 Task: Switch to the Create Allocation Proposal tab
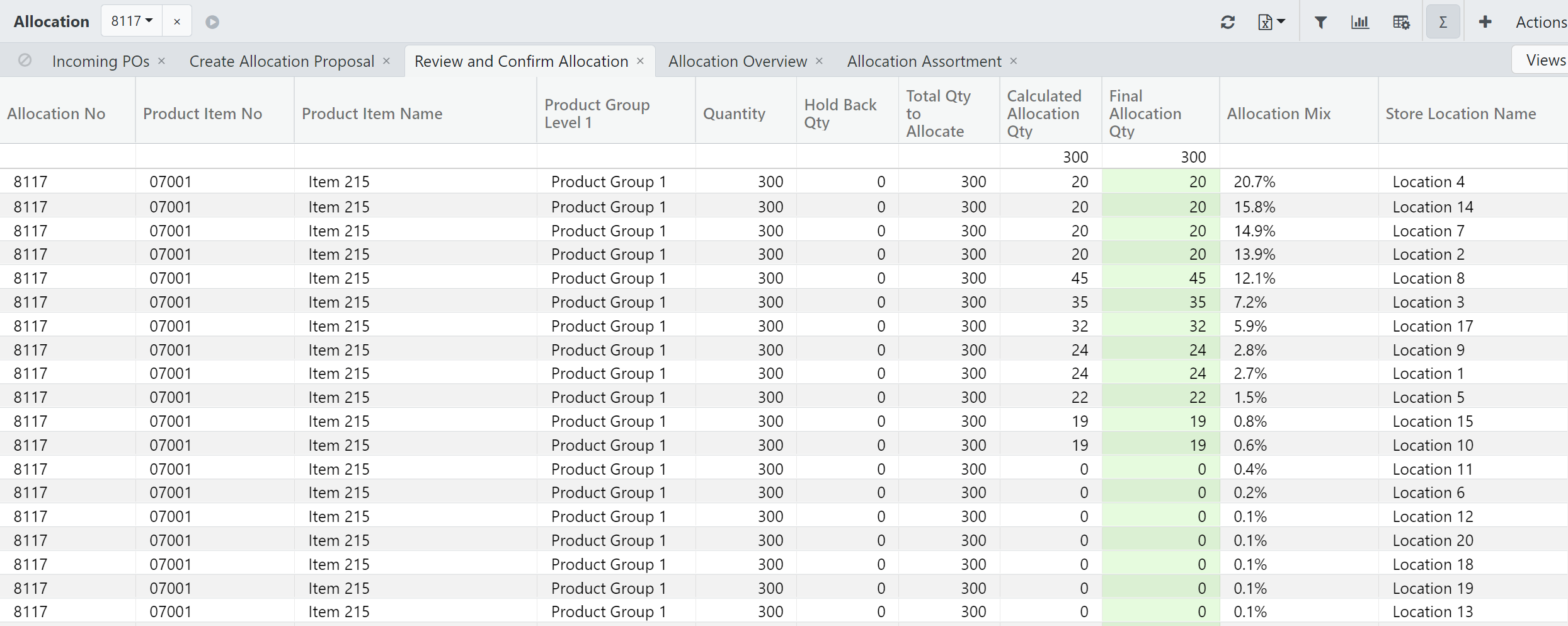[282, 61]
